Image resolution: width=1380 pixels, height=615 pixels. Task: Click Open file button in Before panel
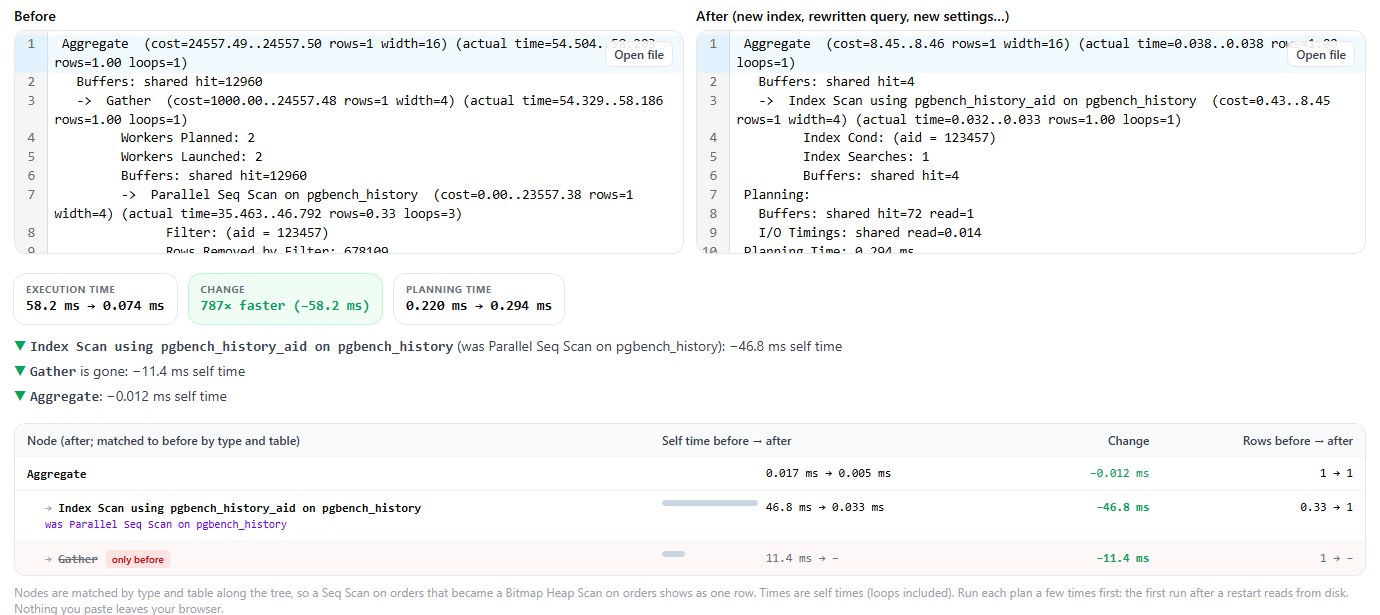coord(639,55)
